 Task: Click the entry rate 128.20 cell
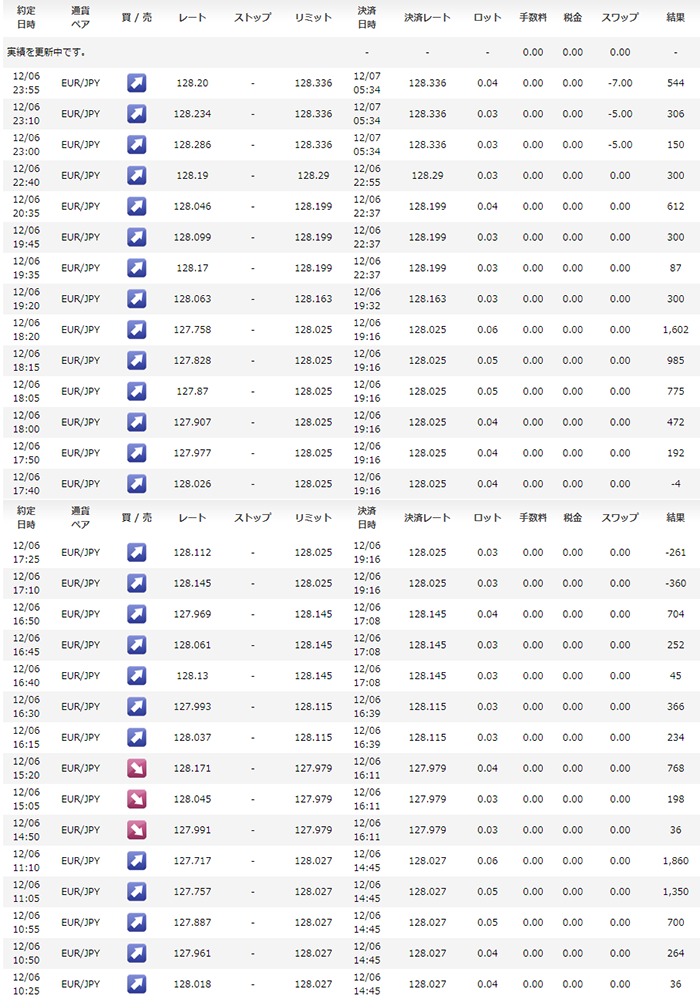click(x=191, y=83)
